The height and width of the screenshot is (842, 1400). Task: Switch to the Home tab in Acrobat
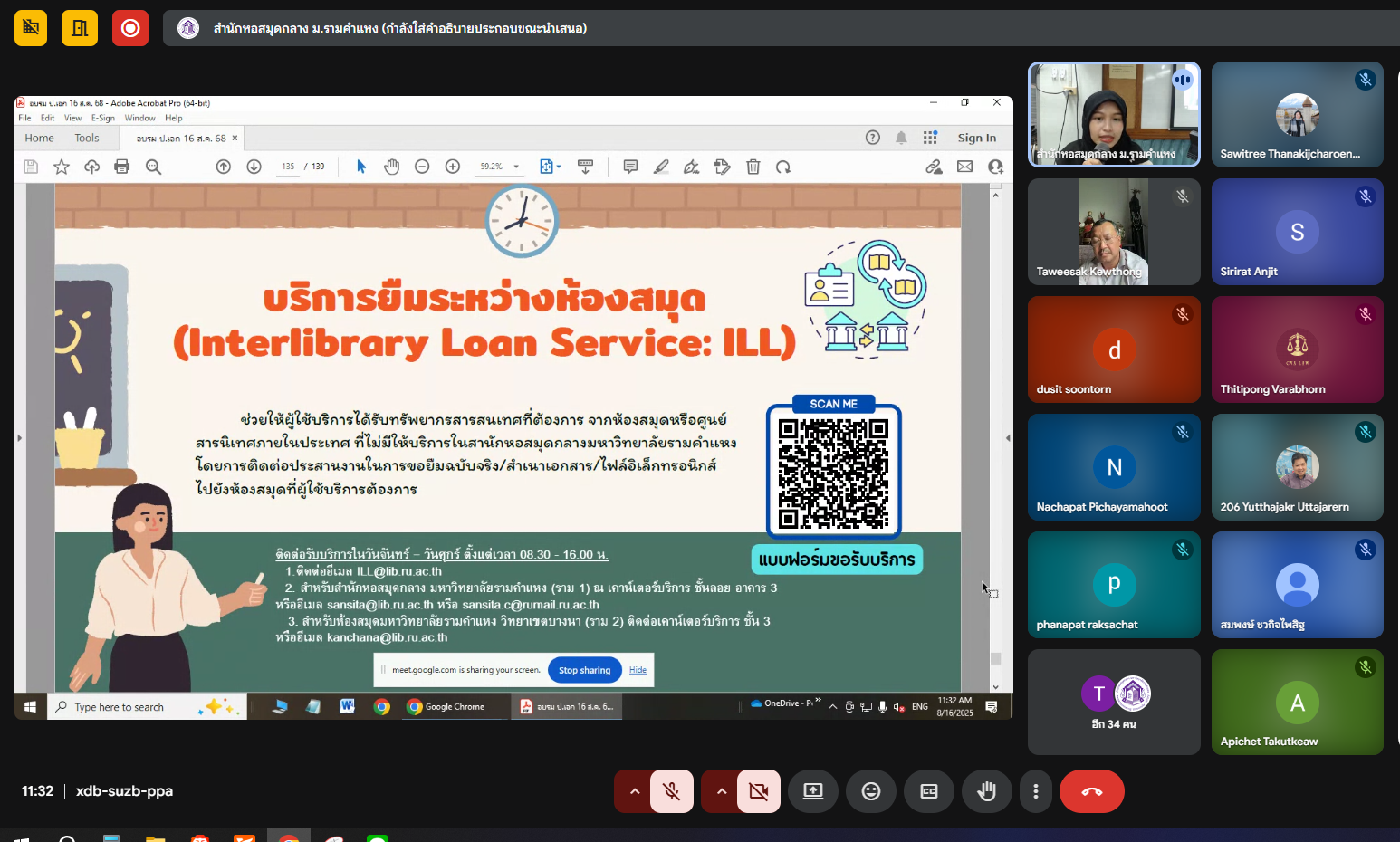(x=39, y=138)
